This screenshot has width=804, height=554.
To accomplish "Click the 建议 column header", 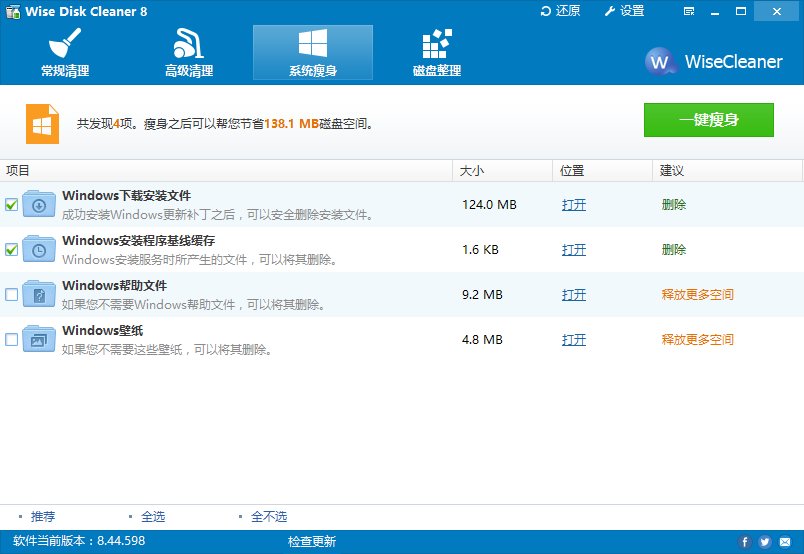I will [x=727, y=170].
